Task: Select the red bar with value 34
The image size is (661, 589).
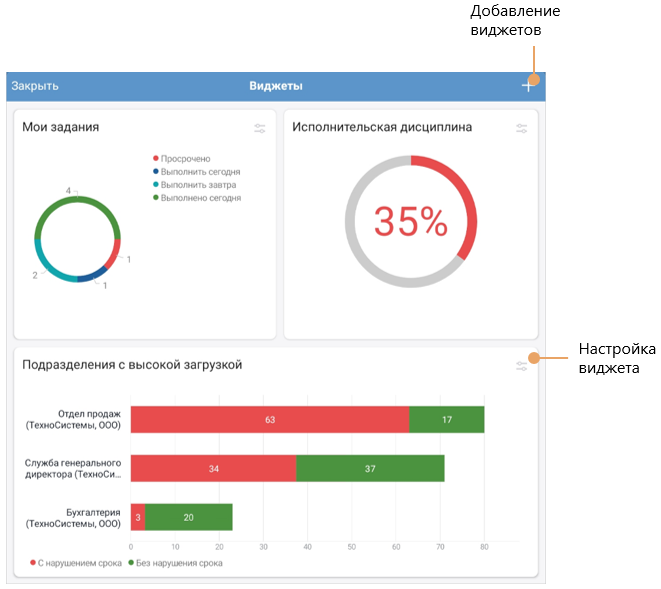Action: tap(213, 468)
